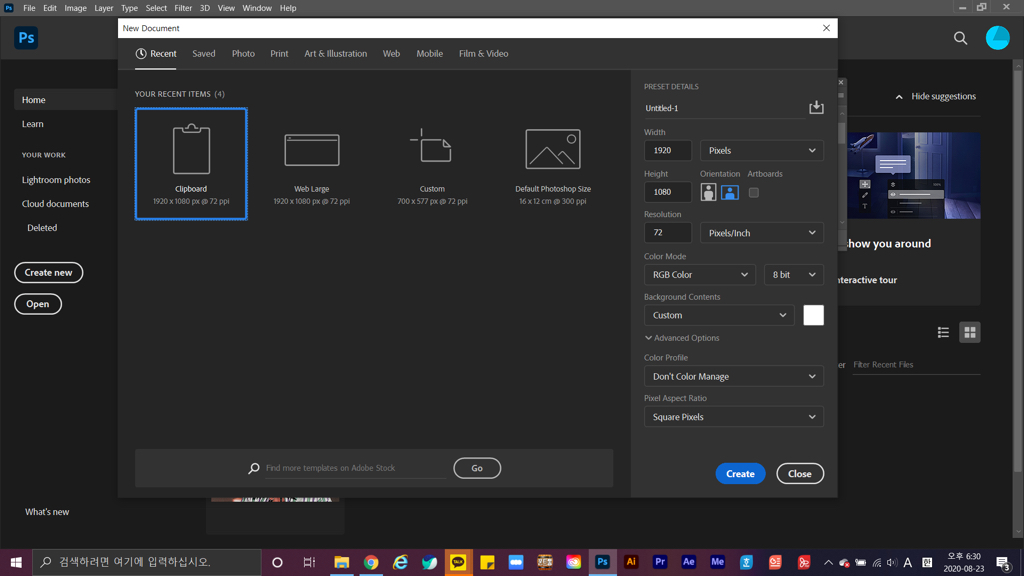Select landscape orientation icon
This screenshot has width=1024, height=576.
[x=729, y=192]
